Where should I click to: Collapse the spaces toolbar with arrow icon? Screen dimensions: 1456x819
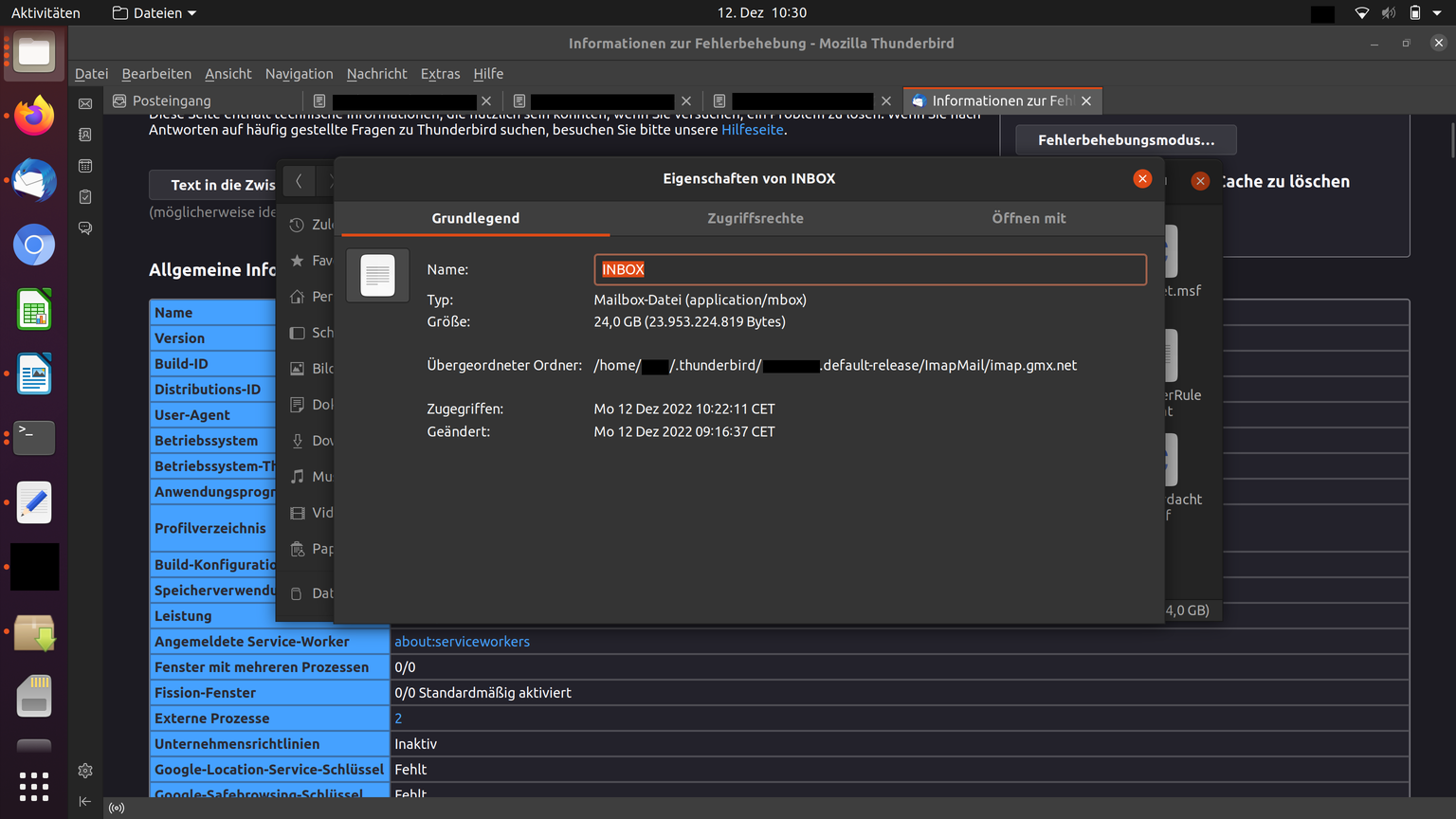tap(85, 802)
